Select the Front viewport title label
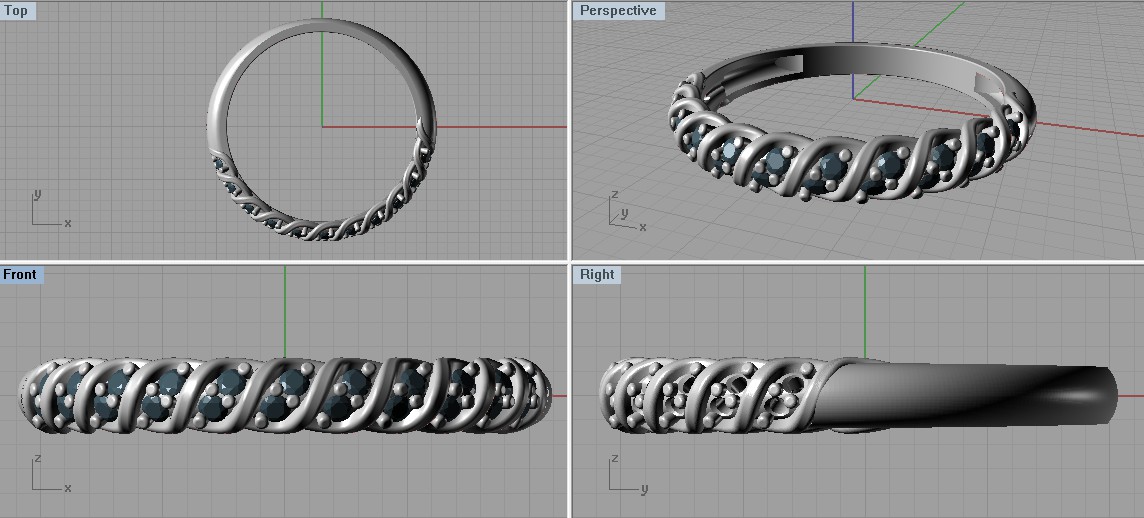The height and width of the screenshot is (518, 1144). click(x=22, y=274)
